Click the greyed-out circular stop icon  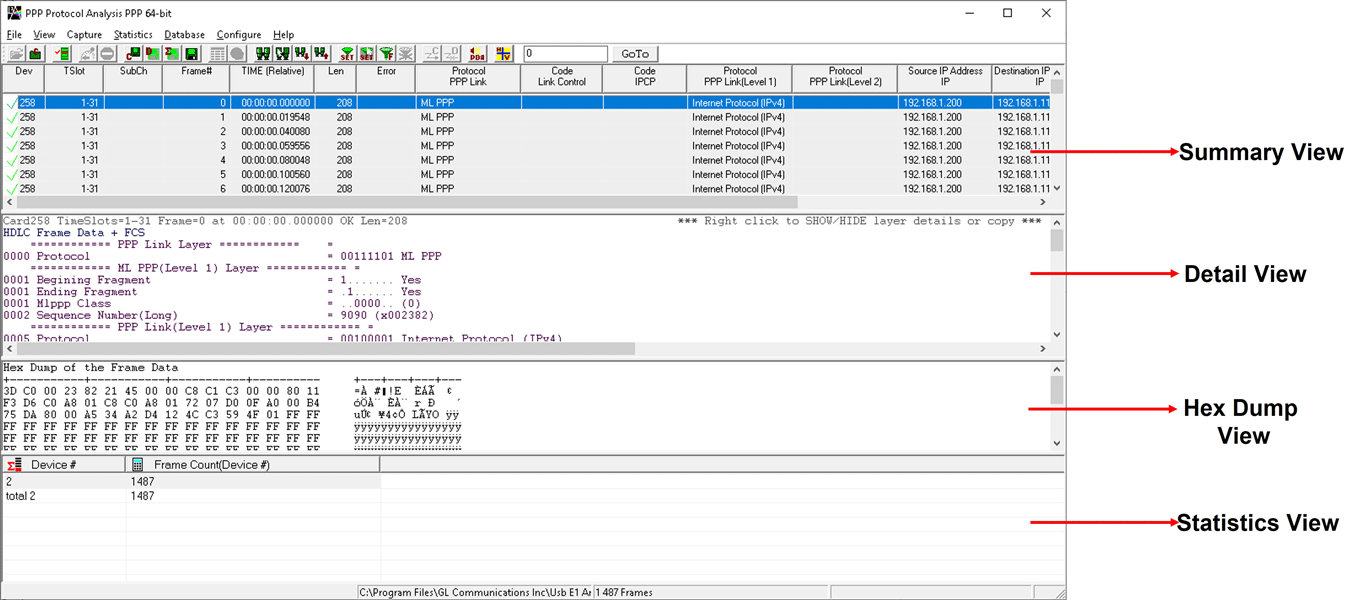coord(107,53)
